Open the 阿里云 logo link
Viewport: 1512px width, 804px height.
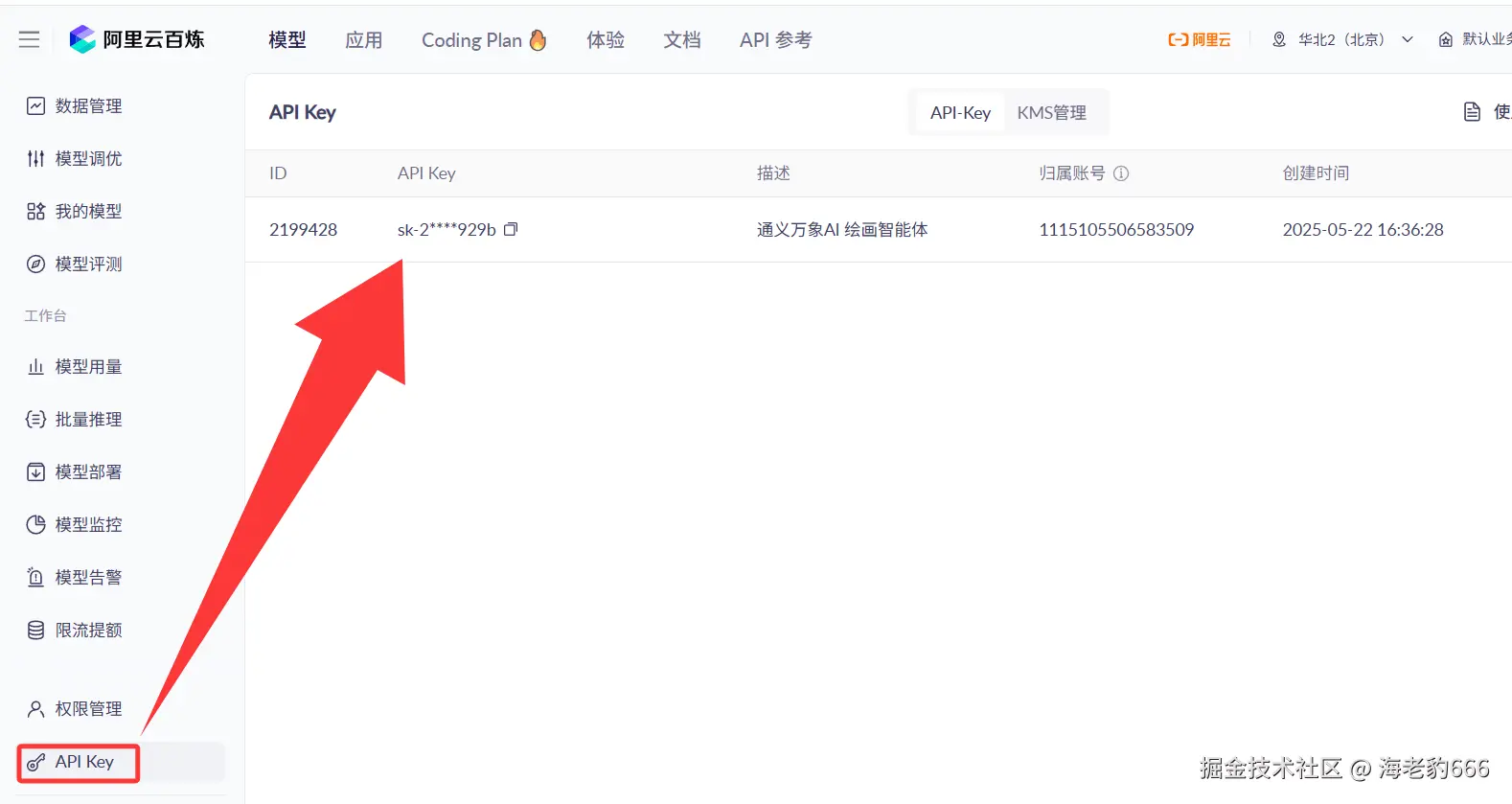pos(1200,39)
